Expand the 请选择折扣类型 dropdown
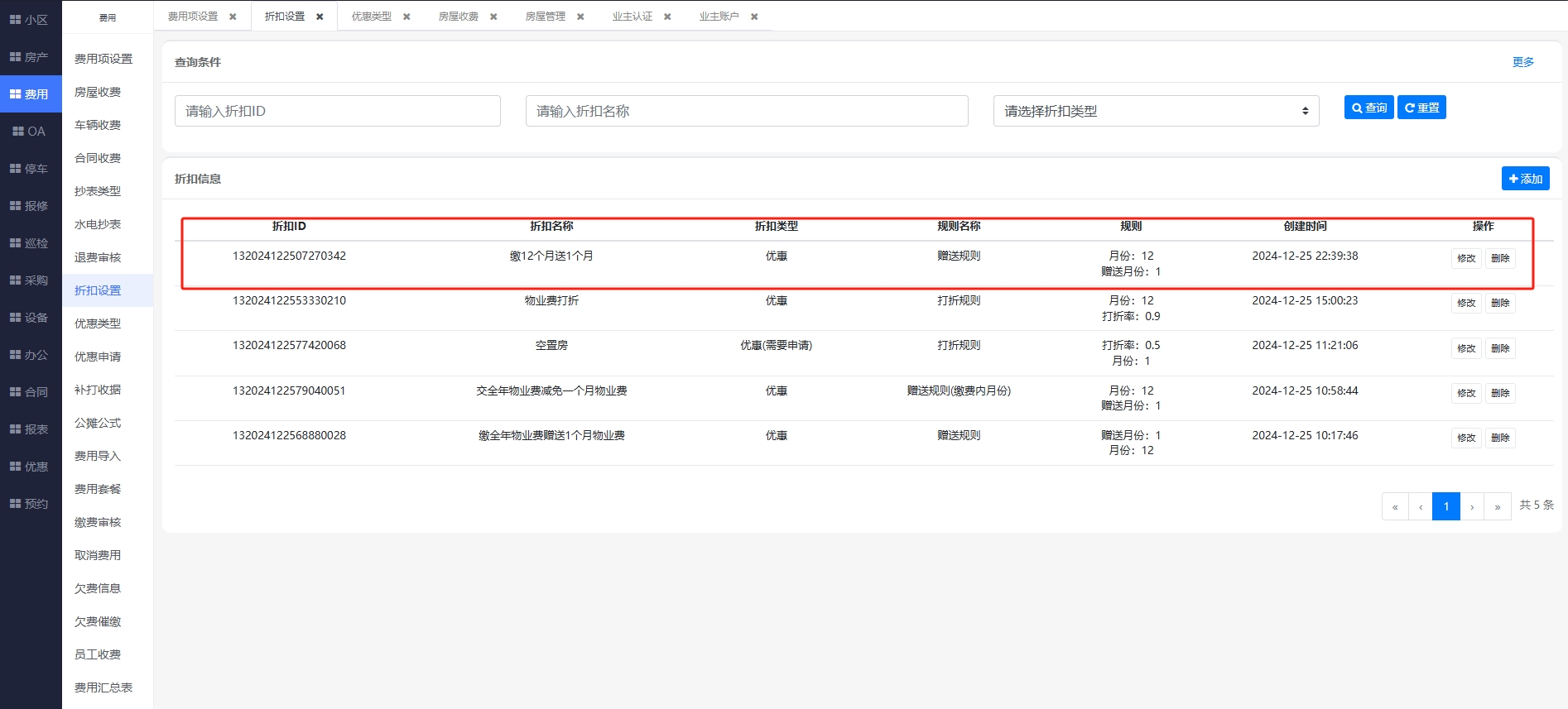Image resolution: width=1568 pixels, height=709 pixels. click(1156, 111)
